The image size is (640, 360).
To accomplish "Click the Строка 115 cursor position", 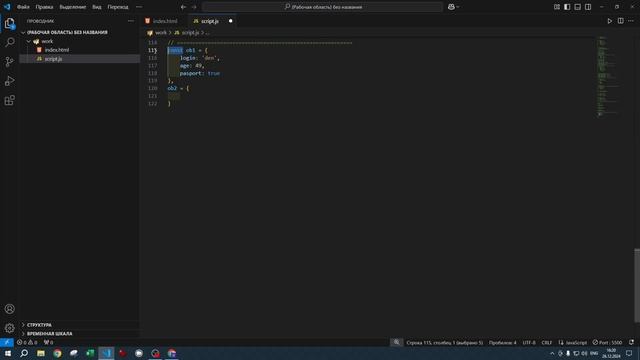I will coord(444,342).
